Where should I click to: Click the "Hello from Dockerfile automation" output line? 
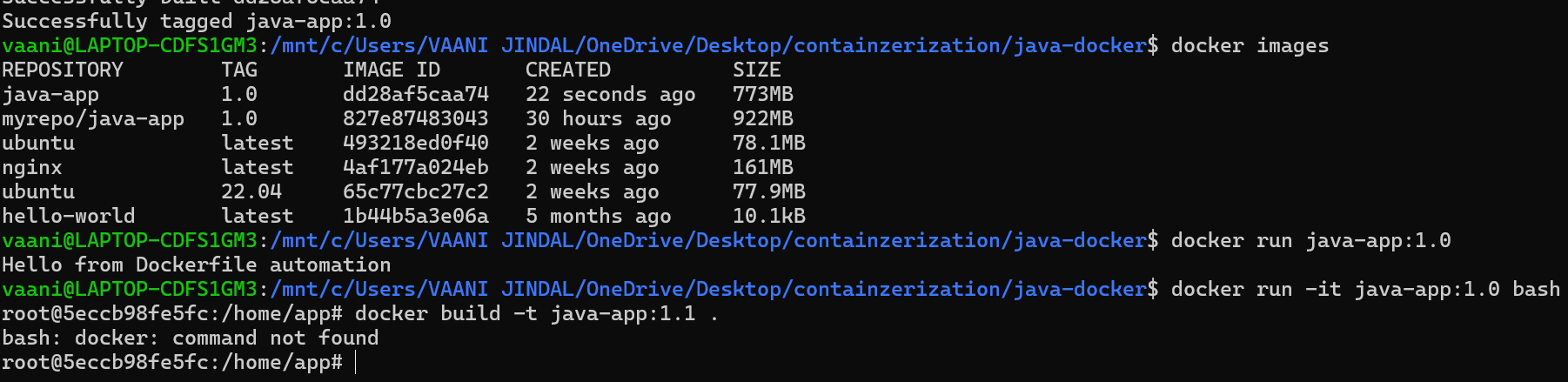click(196, 265)
